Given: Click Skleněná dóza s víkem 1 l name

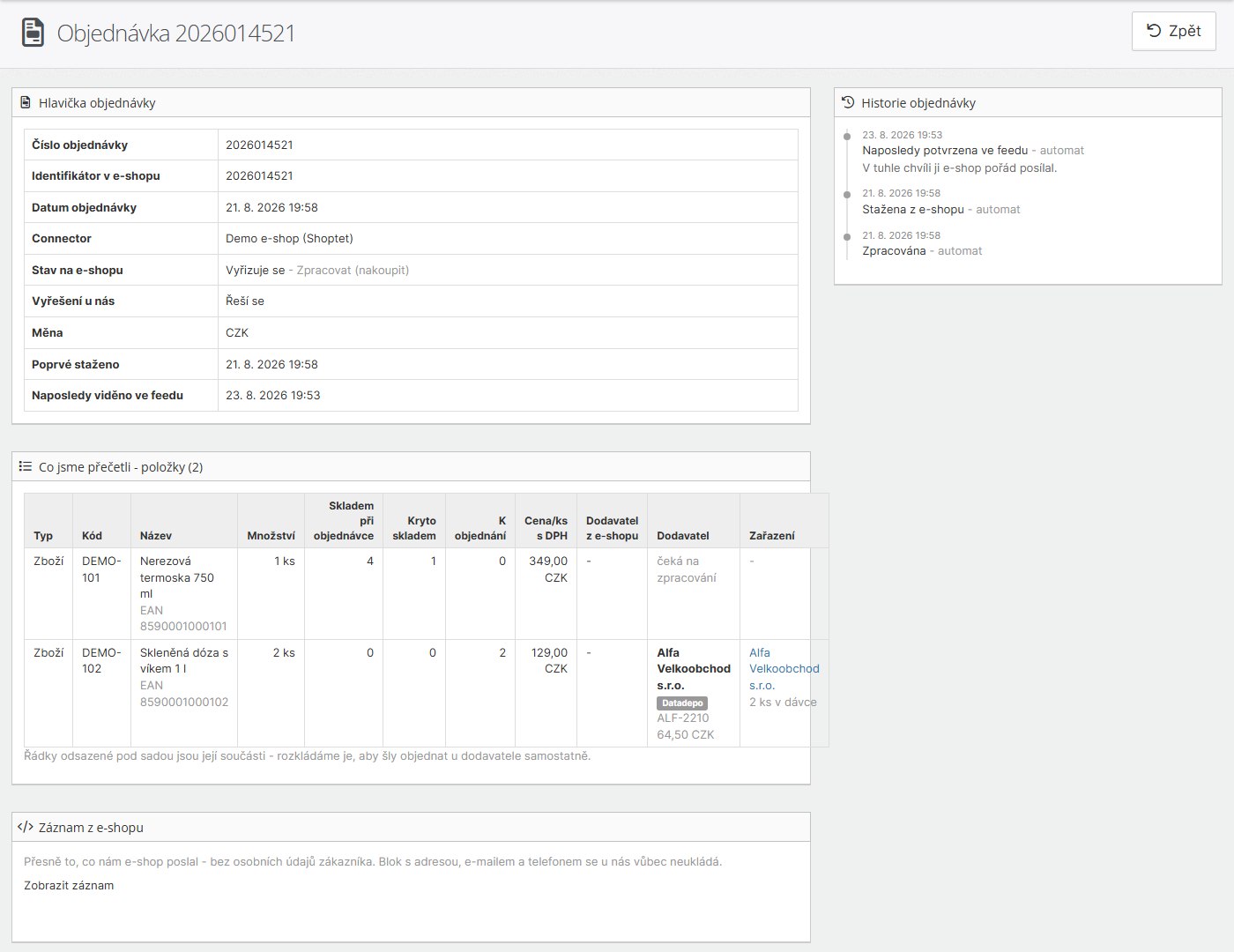Looking at the screenshot, I should [184, 660].
